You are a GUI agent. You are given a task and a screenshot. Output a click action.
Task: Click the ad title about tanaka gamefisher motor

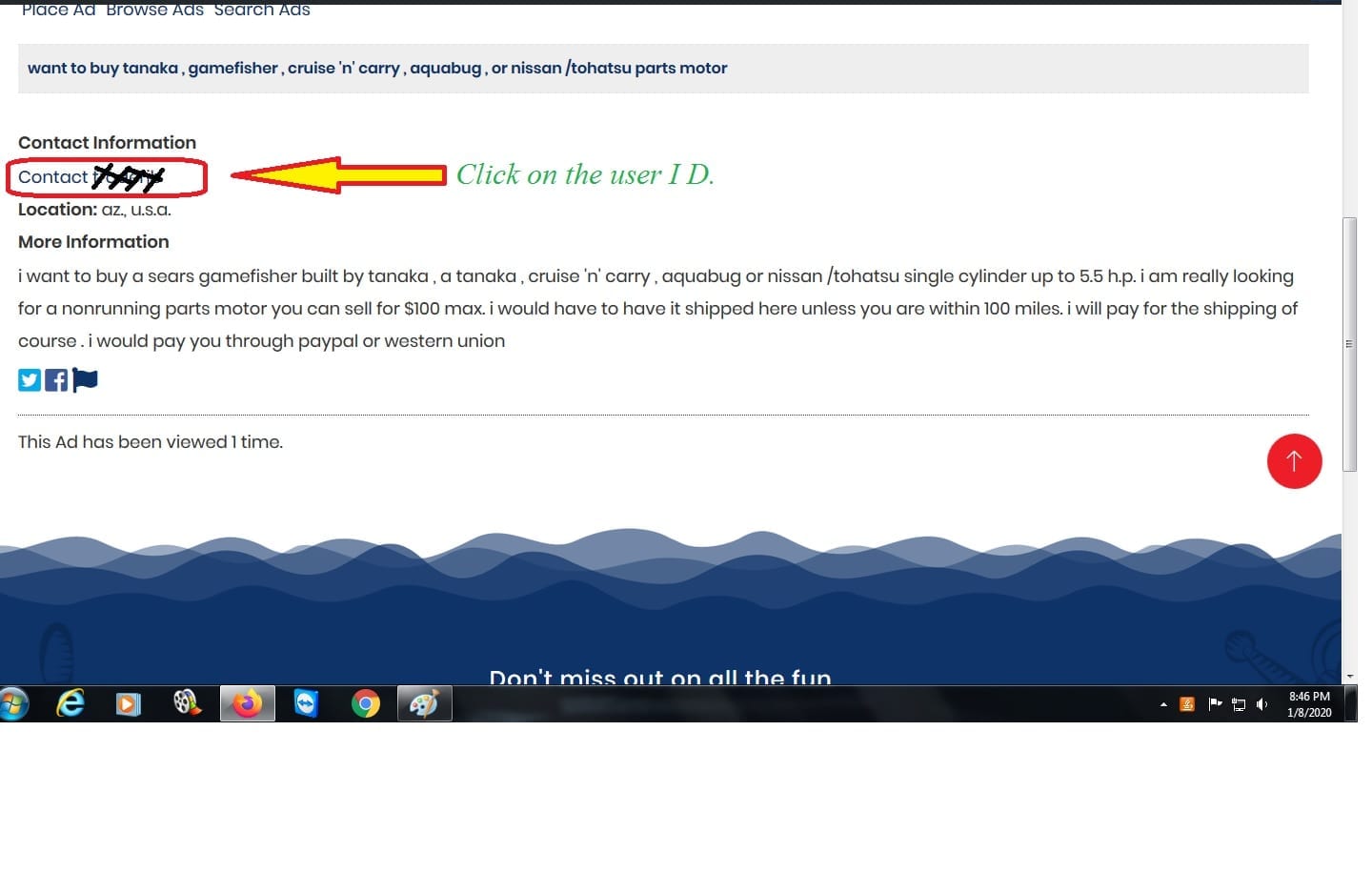coord(377,68)
